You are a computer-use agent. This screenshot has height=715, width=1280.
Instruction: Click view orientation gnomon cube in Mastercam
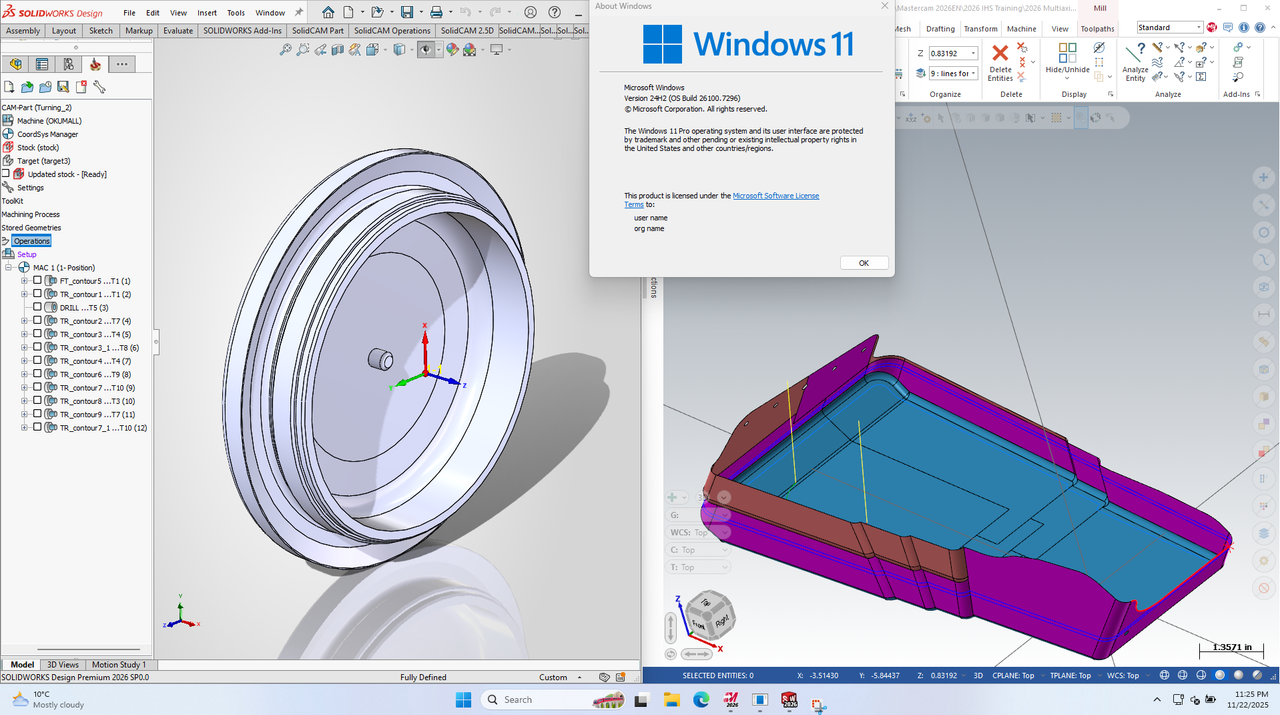click(x=711, y=616)
